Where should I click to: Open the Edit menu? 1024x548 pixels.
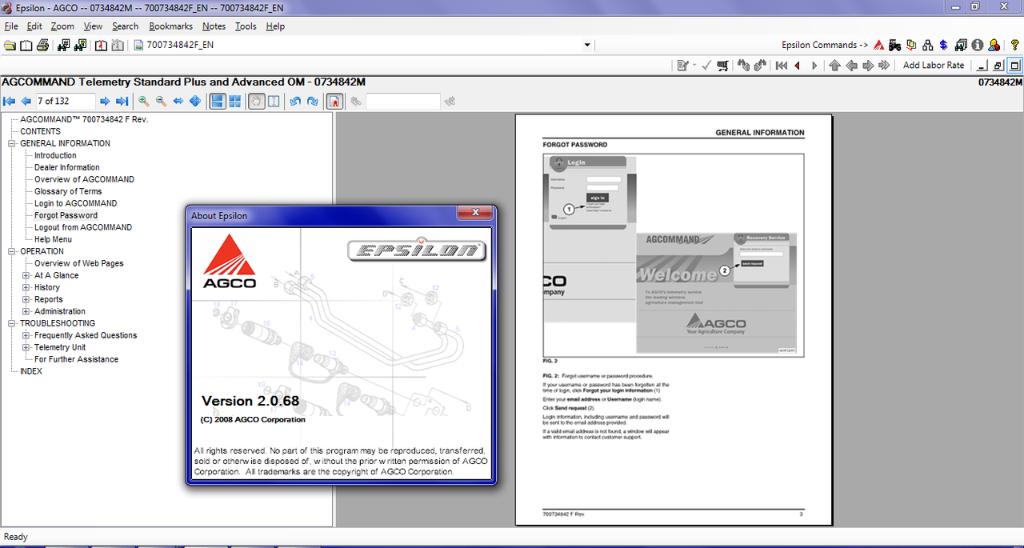click(x=35, y=27)
